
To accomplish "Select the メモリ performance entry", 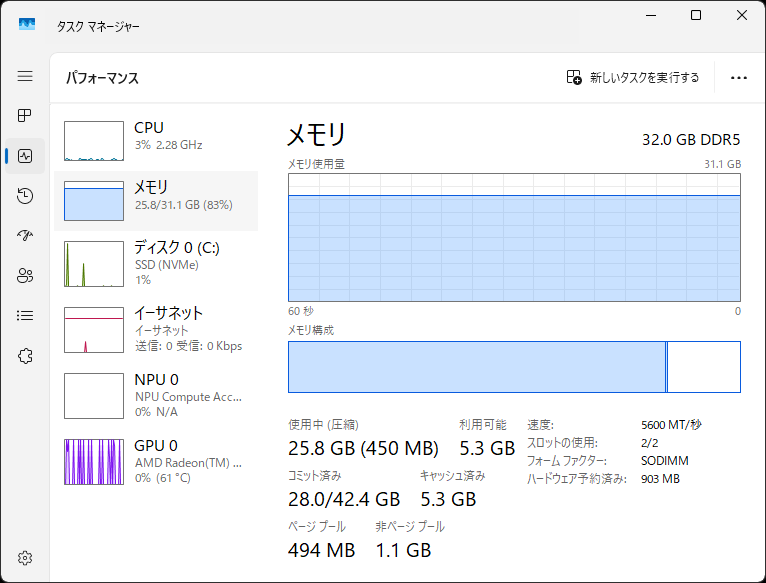I will 156,201.
